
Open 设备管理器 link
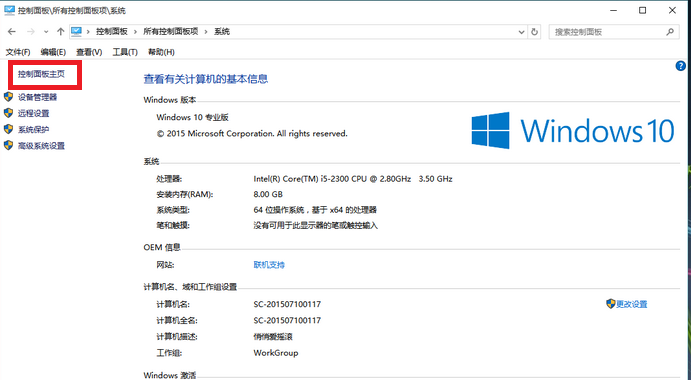click(37, 97)
